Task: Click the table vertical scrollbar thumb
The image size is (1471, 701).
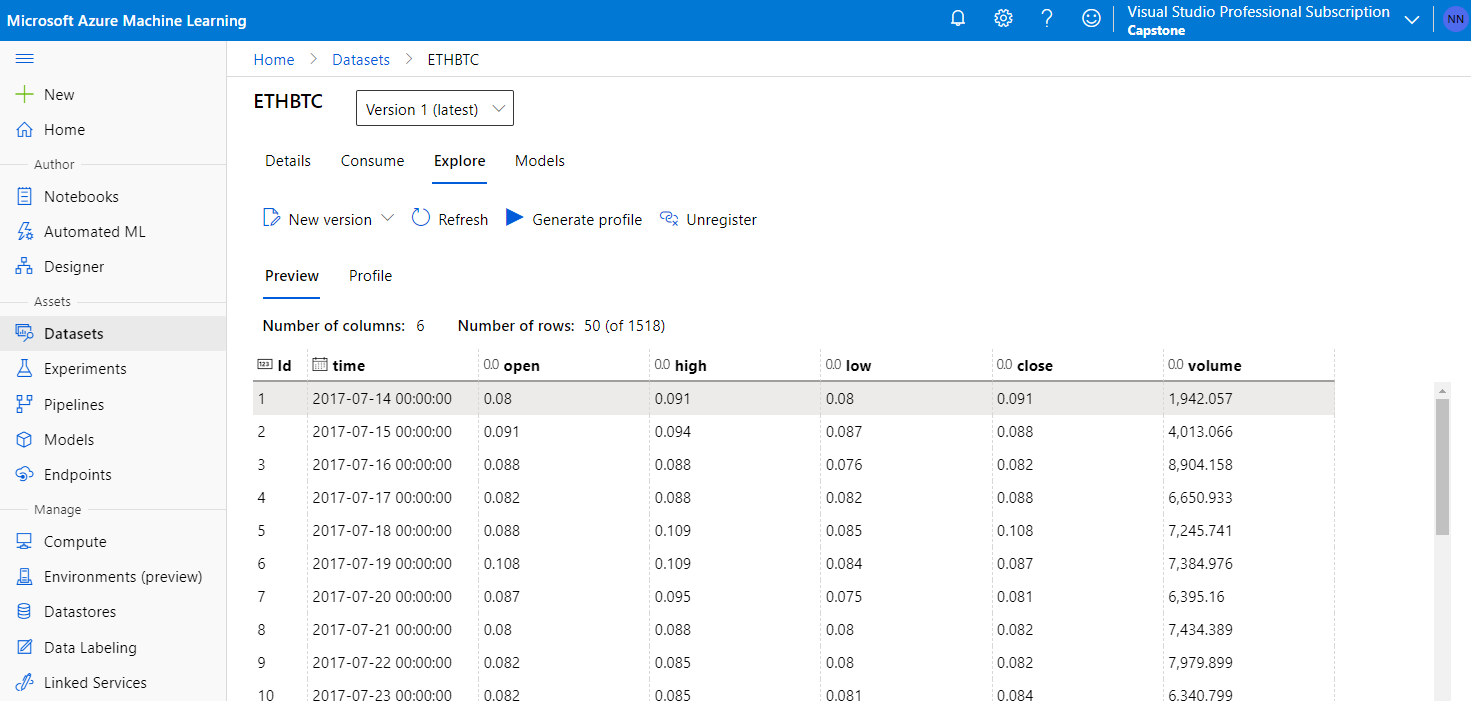Action: pos(1442,466)
